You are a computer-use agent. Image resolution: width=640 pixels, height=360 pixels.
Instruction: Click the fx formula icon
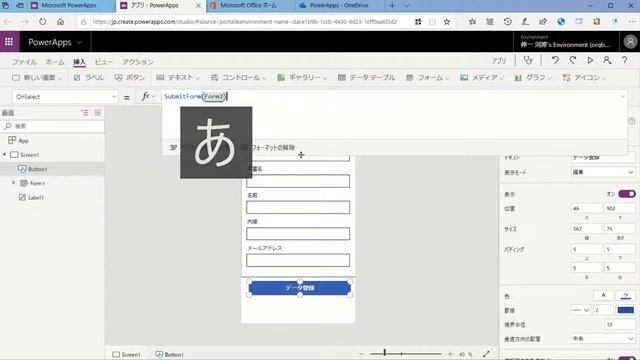145,96
